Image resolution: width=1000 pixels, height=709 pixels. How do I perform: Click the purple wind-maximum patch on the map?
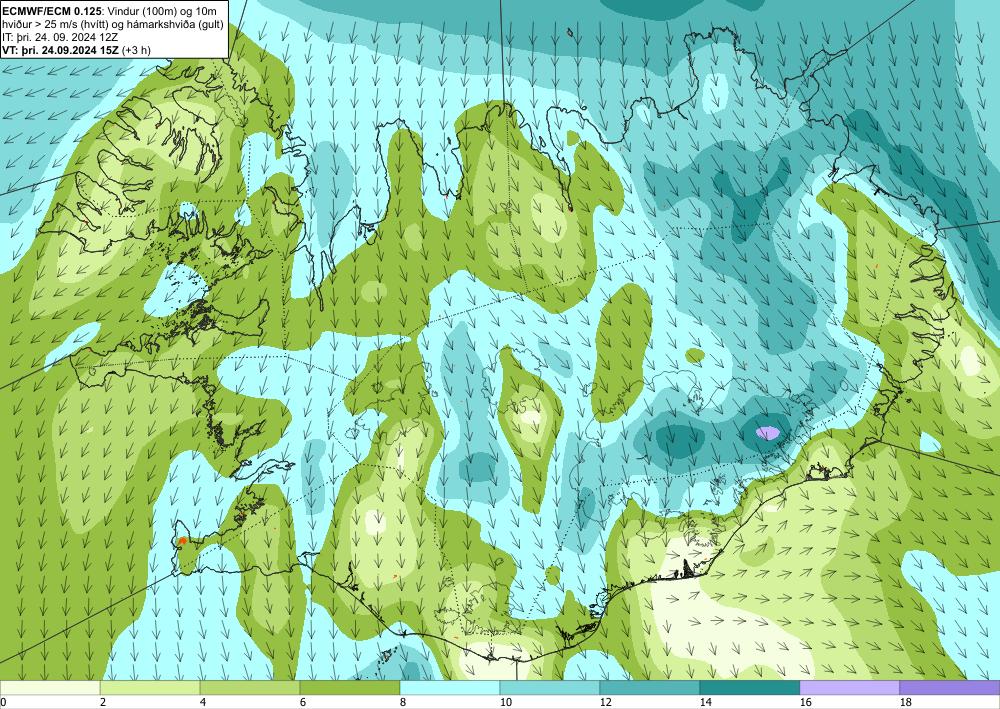click(x=768, y=433)
